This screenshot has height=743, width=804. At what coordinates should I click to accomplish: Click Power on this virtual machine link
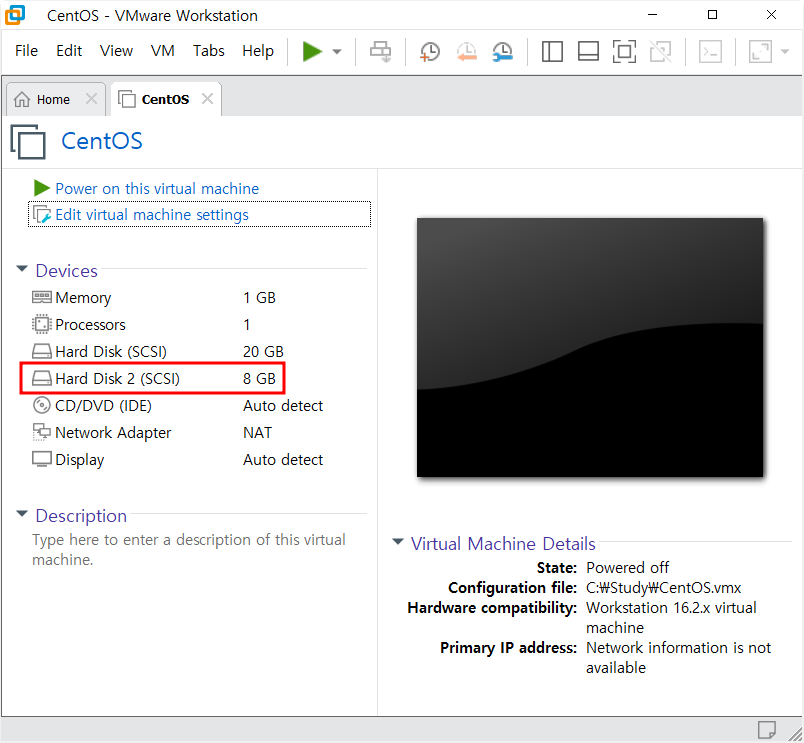point(157,188)
